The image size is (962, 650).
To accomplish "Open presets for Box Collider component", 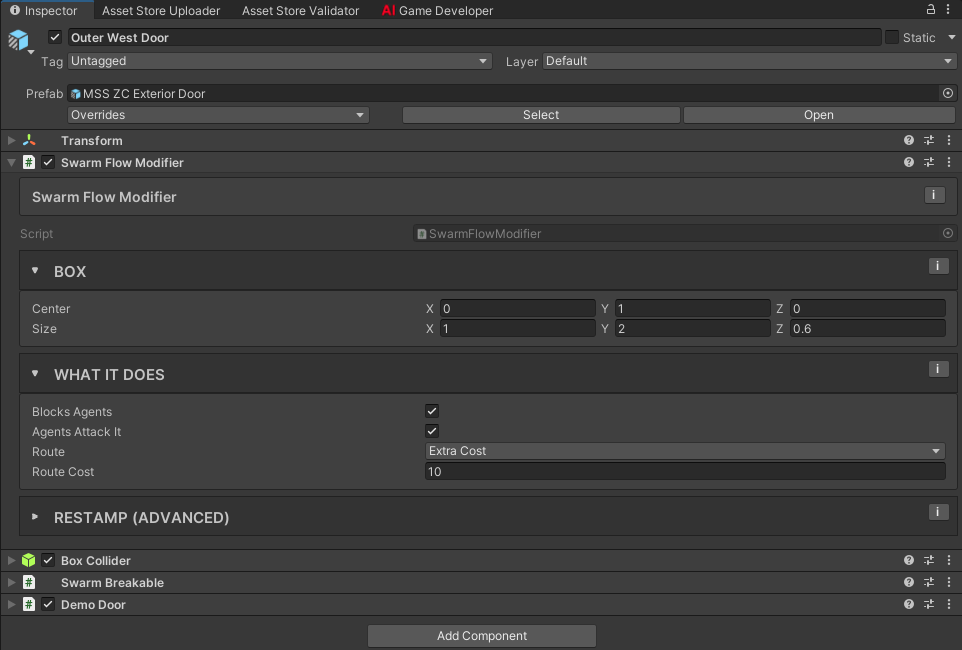I will 929,560.
